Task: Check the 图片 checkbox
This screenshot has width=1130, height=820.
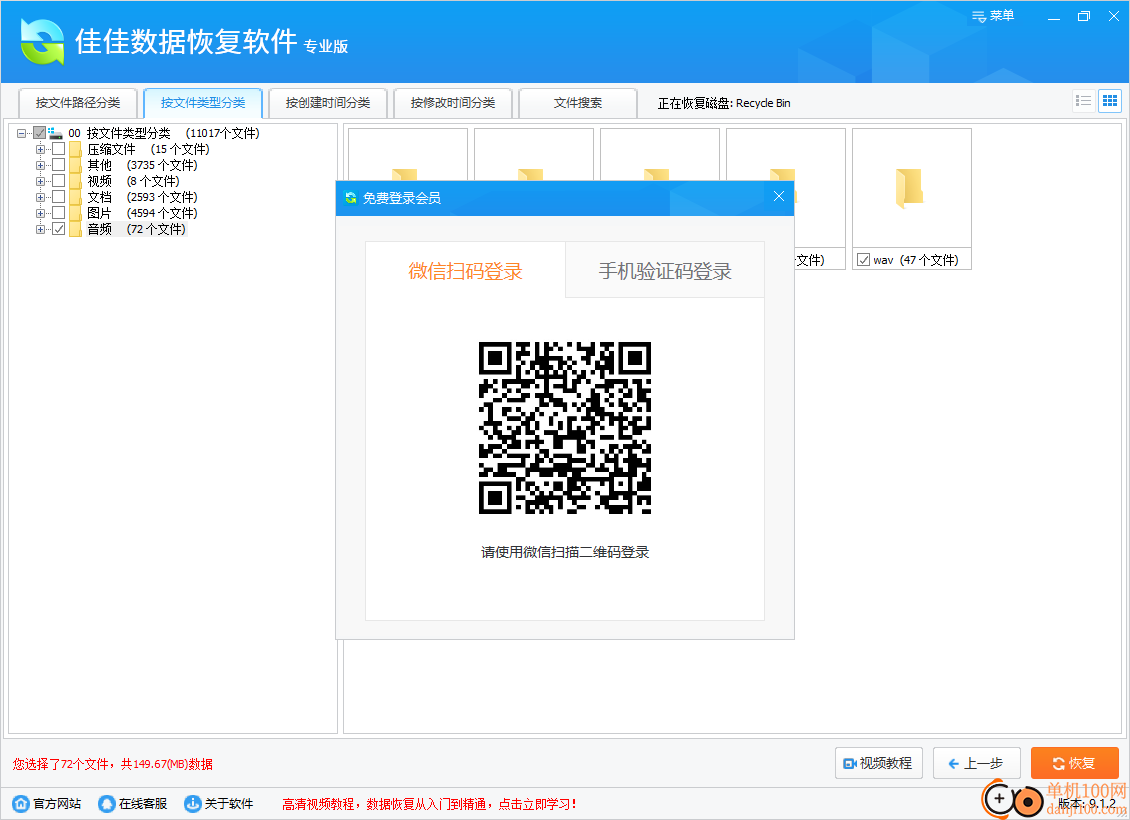Action: pos(58,213)
